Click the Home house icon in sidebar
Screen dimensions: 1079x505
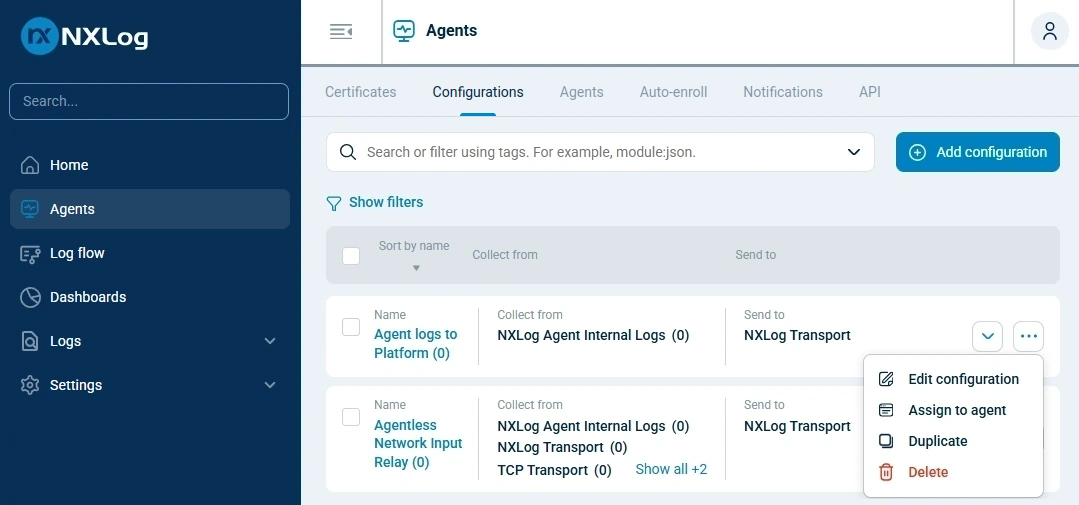pos(30,165)
